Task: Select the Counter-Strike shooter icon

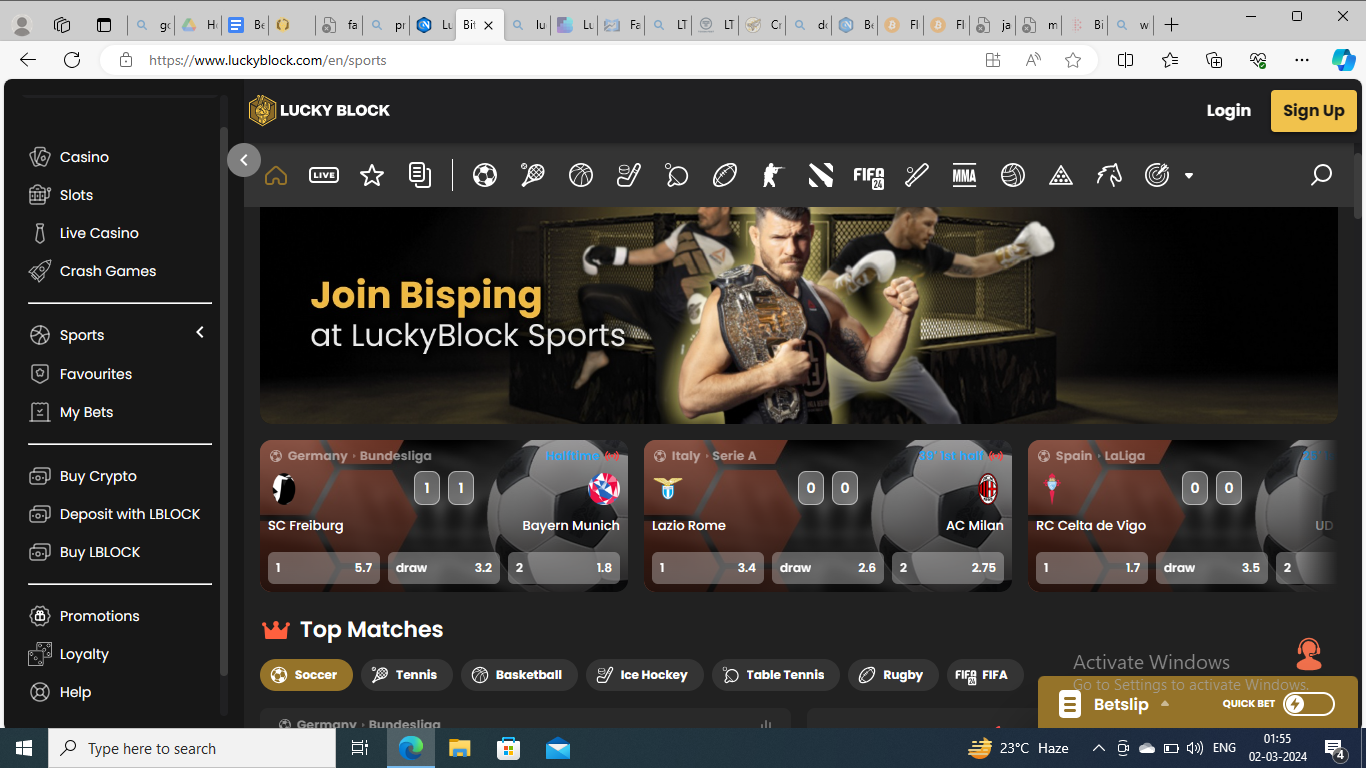Action: tap(773, 175)
